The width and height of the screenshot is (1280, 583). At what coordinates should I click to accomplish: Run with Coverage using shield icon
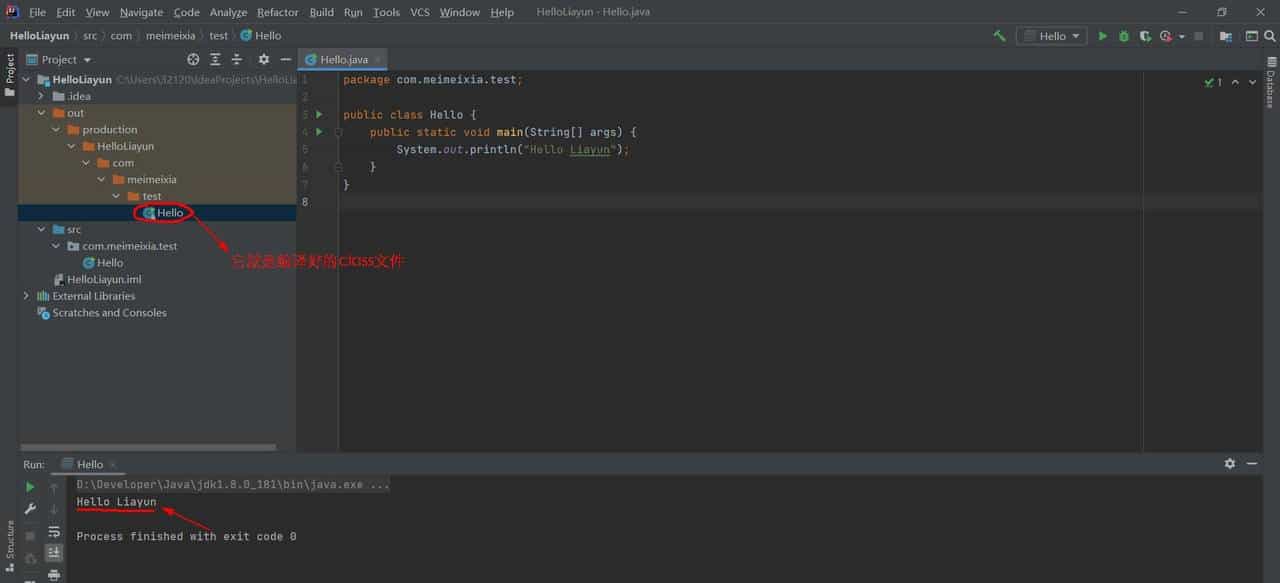(1145, 35)
